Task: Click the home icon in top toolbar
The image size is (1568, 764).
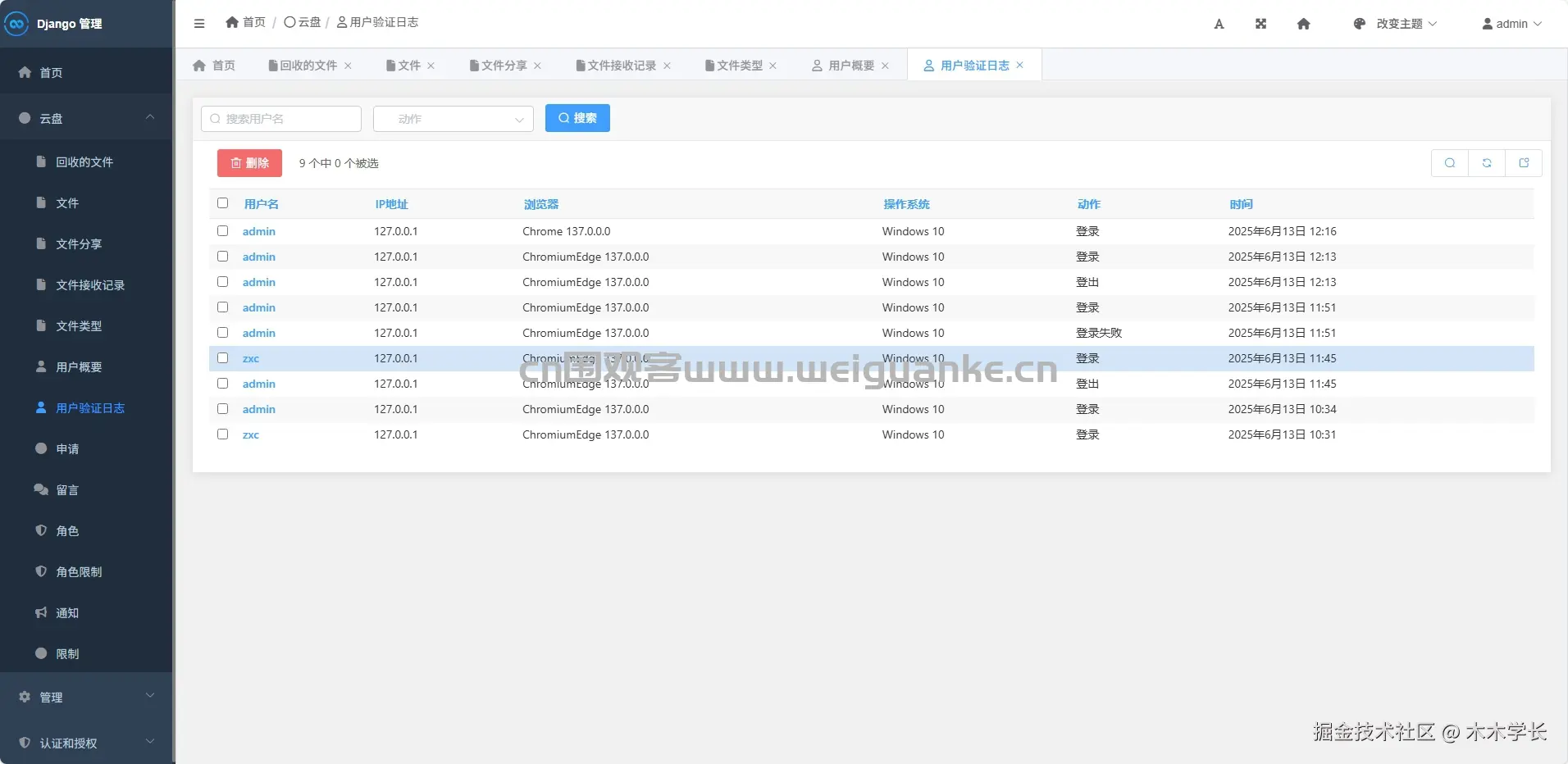Action: pos(1303,24)
